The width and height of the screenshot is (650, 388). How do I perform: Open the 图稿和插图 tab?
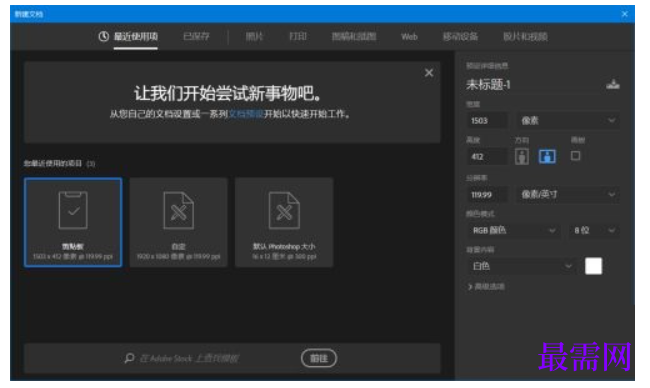tap(354, 37)
